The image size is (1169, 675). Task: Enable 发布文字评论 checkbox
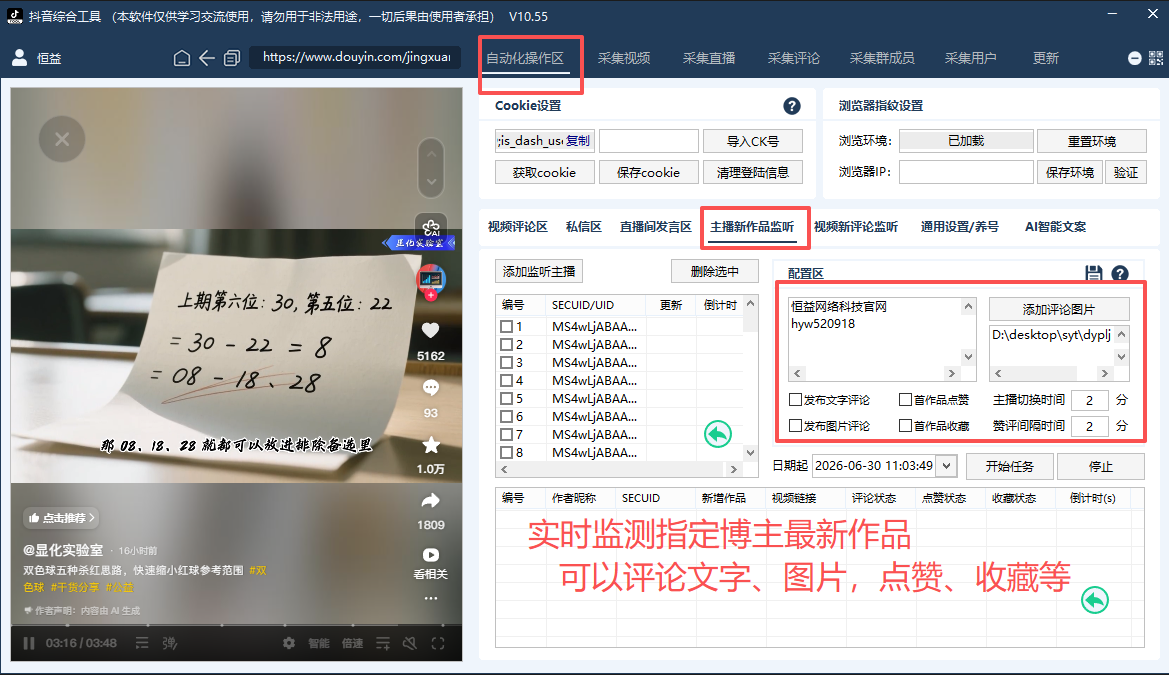[x=795, y=400]
